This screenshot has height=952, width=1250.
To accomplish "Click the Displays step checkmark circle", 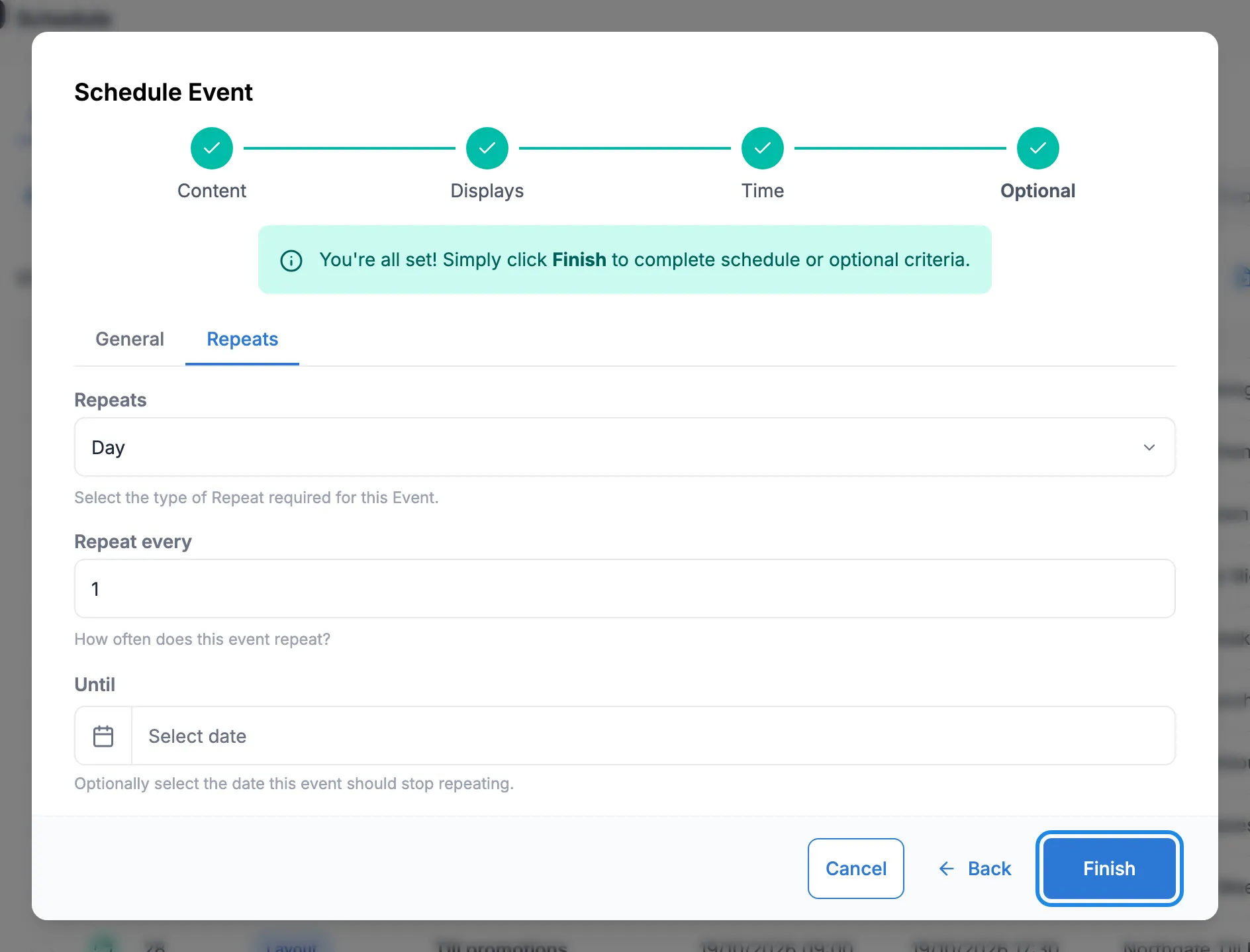I will (x=487, y=148).
